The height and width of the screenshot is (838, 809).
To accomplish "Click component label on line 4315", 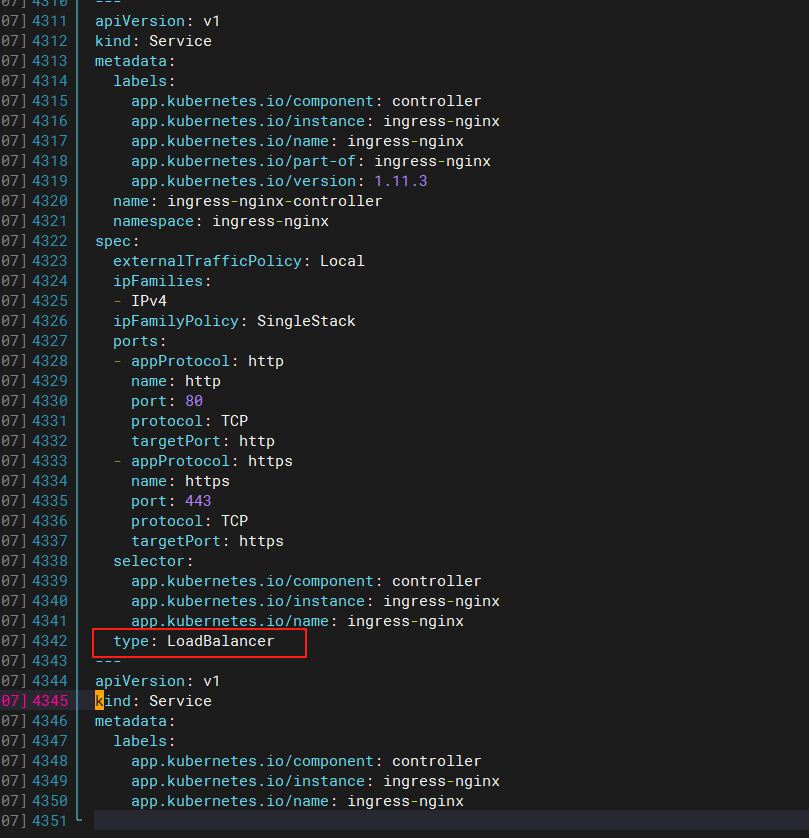I will [306, 101].
